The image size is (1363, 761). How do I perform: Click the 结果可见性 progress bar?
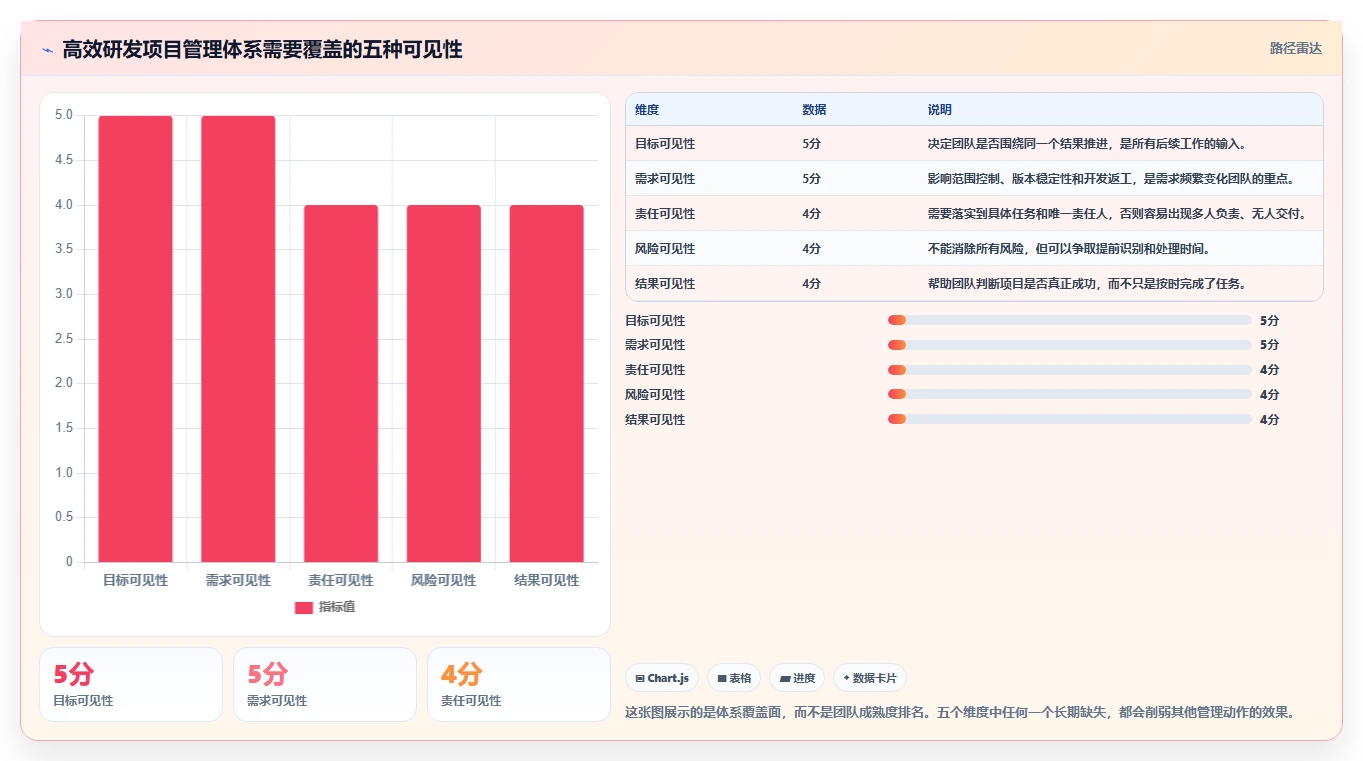click(1070, 420)
